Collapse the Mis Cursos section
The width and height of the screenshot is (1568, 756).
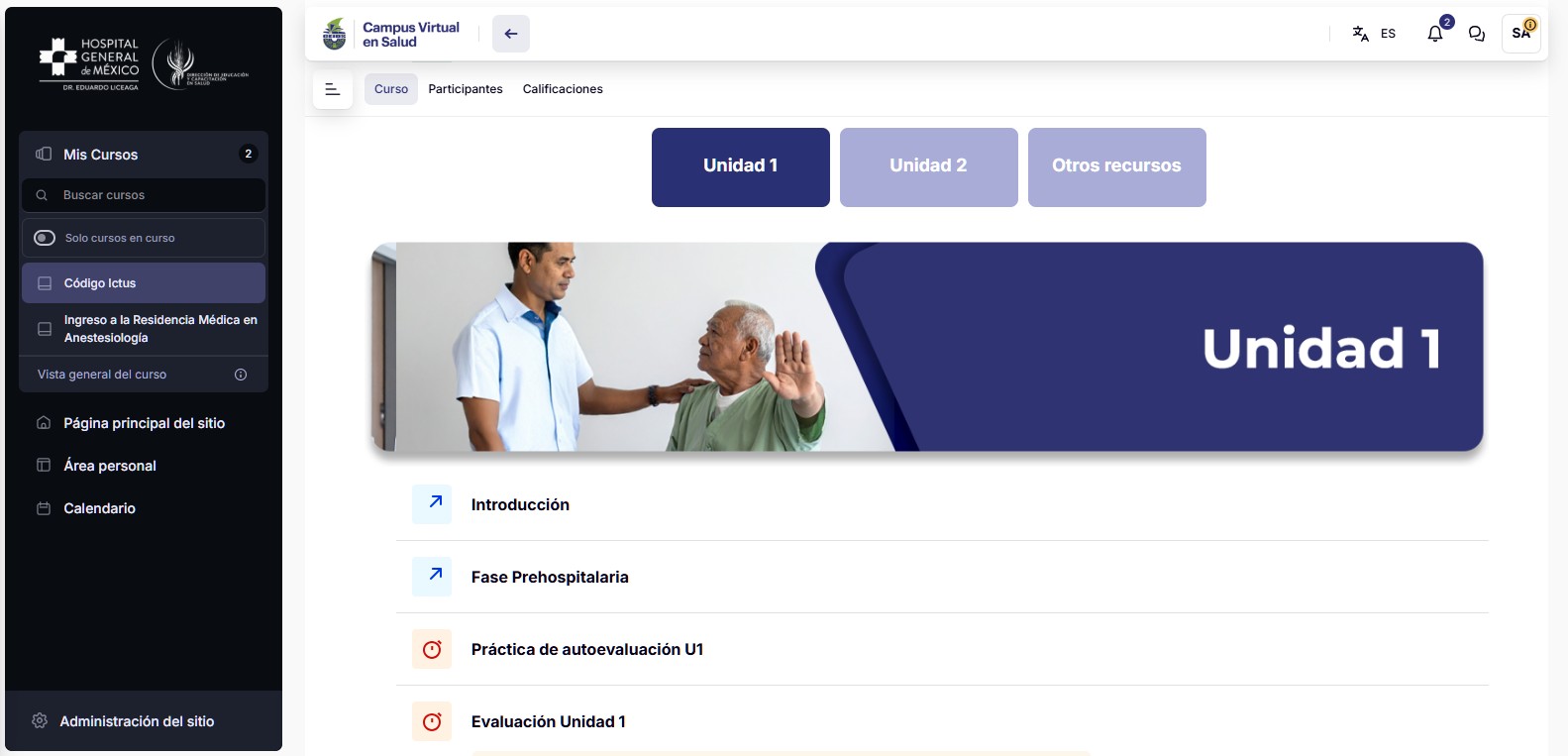[144, 155]
